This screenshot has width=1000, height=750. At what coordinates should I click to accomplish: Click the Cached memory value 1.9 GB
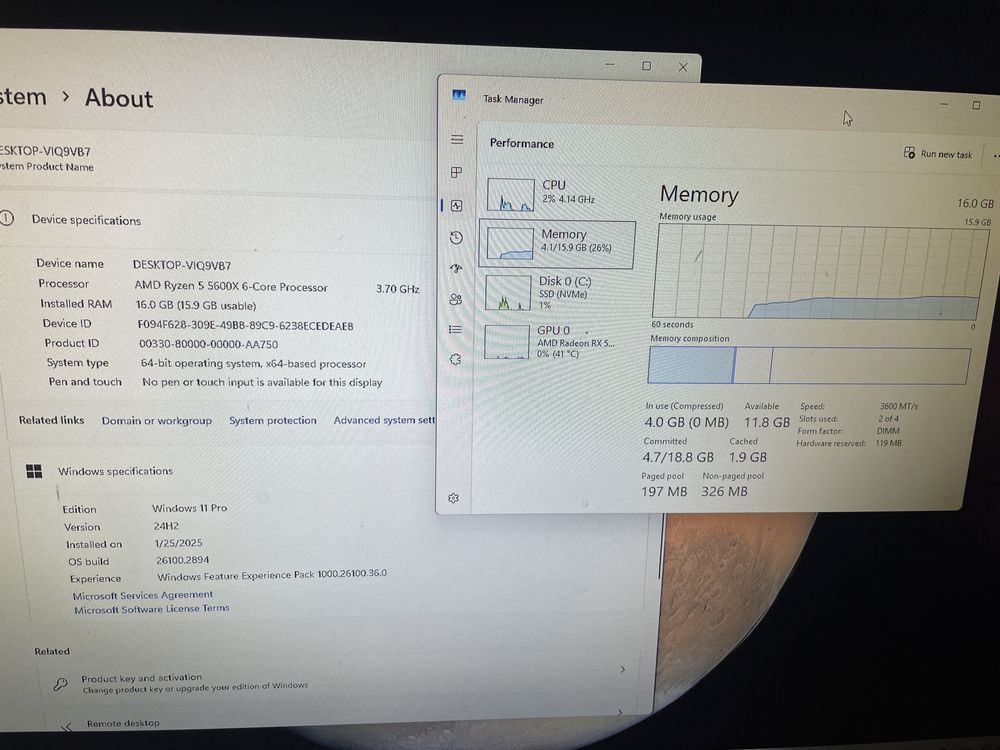click(747, 457)
